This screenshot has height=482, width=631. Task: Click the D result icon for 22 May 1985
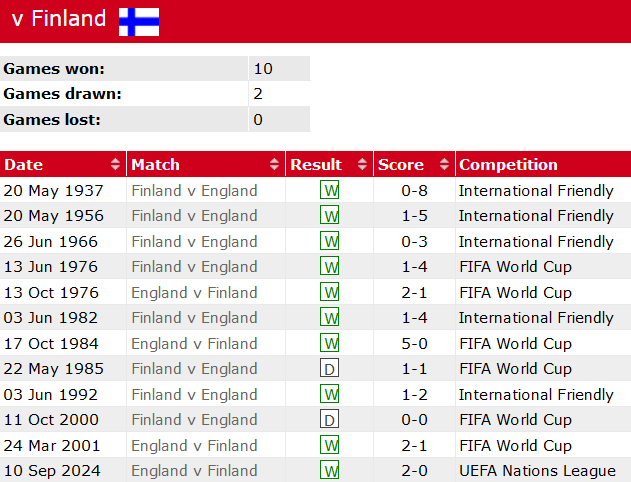330,369
